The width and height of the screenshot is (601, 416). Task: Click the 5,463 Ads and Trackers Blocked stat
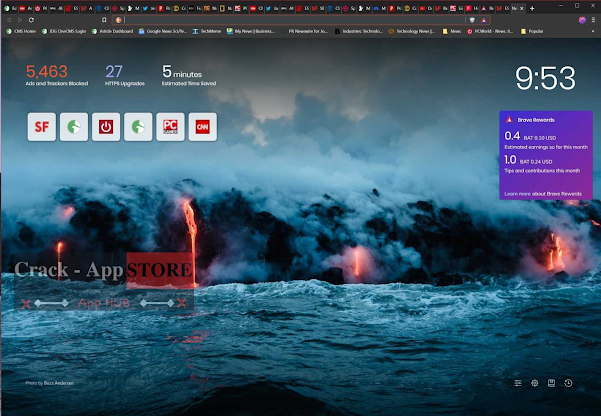57,75
